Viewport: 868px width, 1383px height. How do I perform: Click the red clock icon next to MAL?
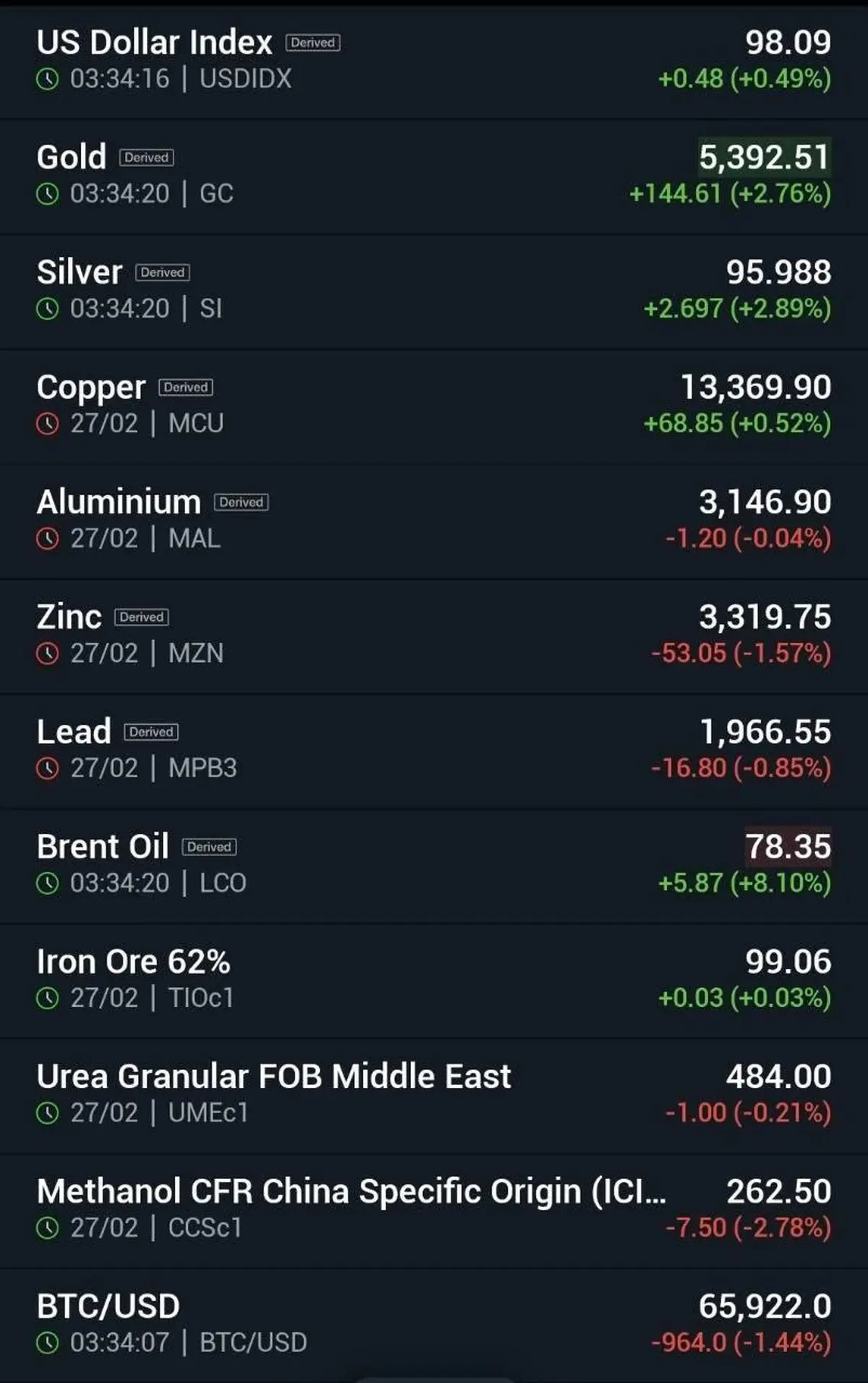pos(47,539)
